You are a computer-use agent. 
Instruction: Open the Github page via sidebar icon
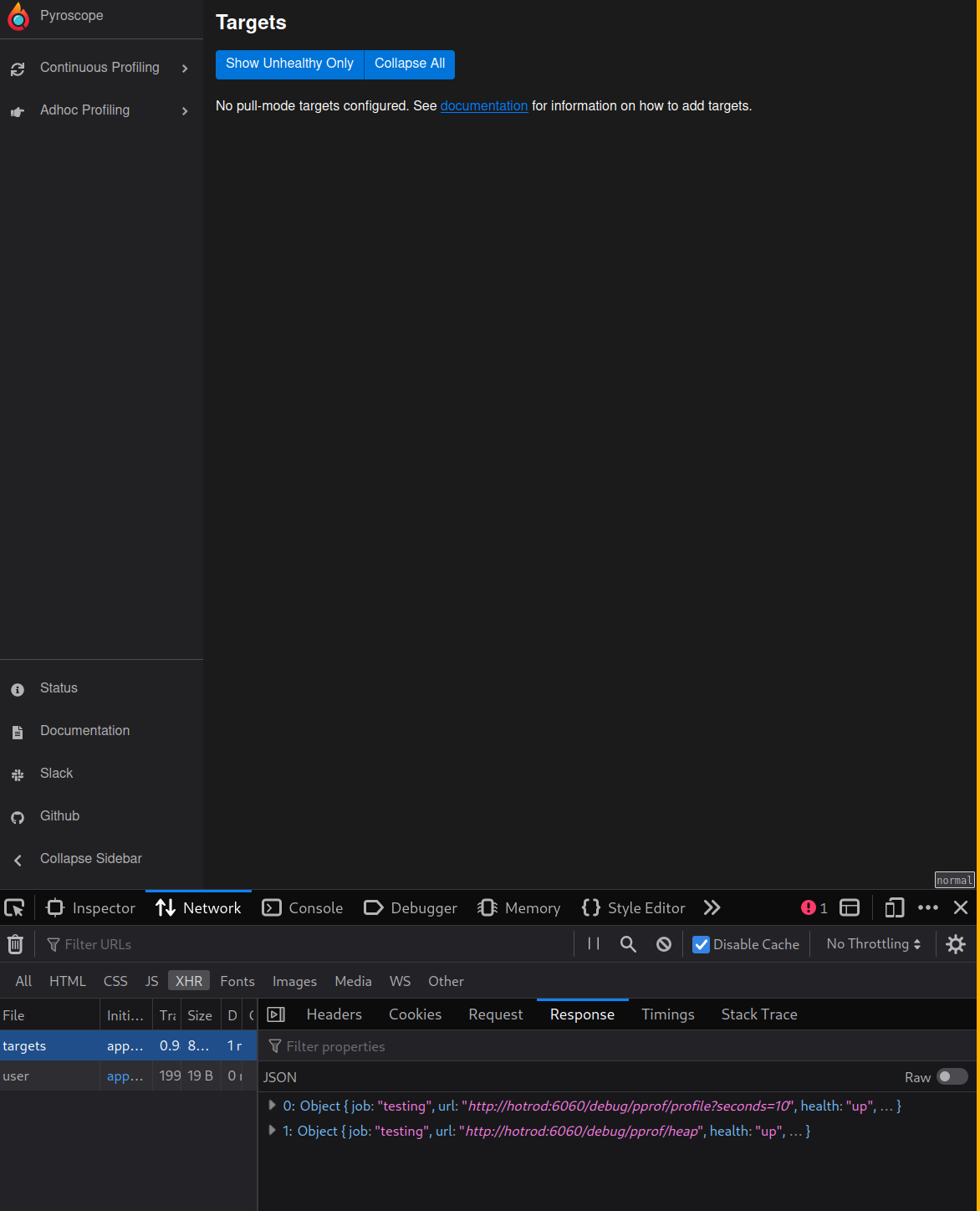point(18,816)
